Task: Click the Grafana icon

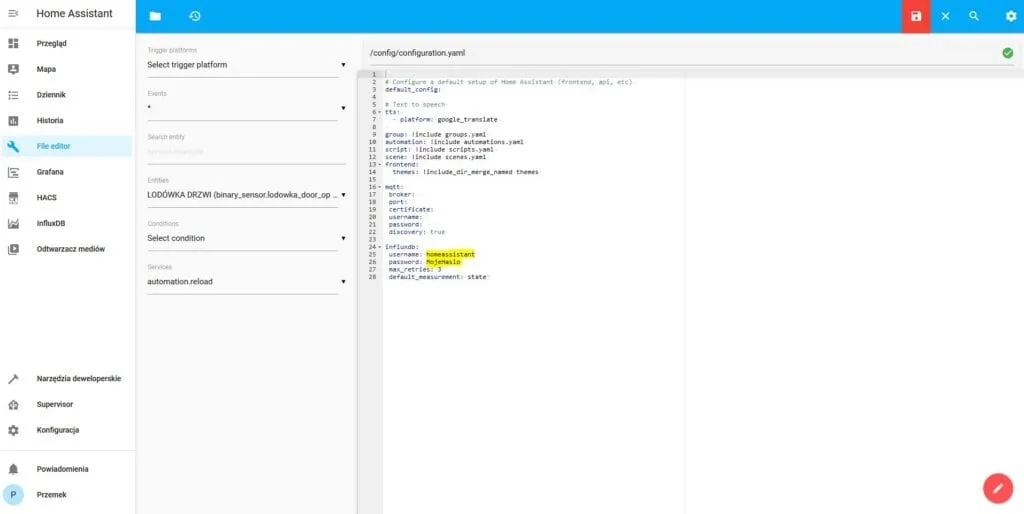Action: pos(13,172)
